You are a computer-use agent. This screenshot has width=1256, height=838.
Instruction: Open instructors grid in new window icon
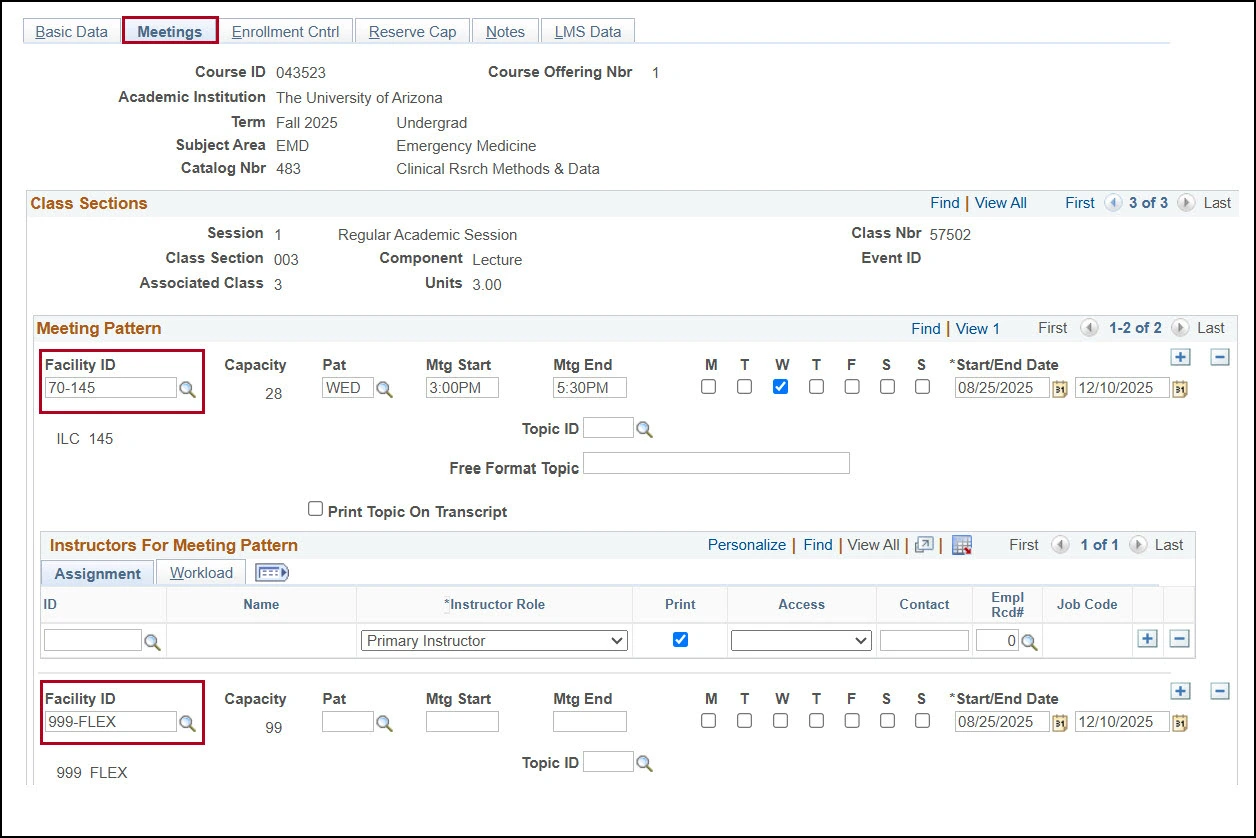coord(925,545)
